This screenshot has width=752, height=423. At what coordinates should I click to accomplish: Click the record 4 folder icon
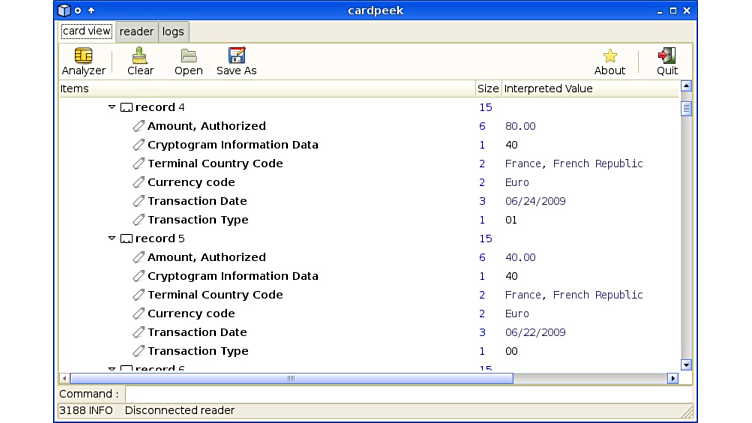126,108
